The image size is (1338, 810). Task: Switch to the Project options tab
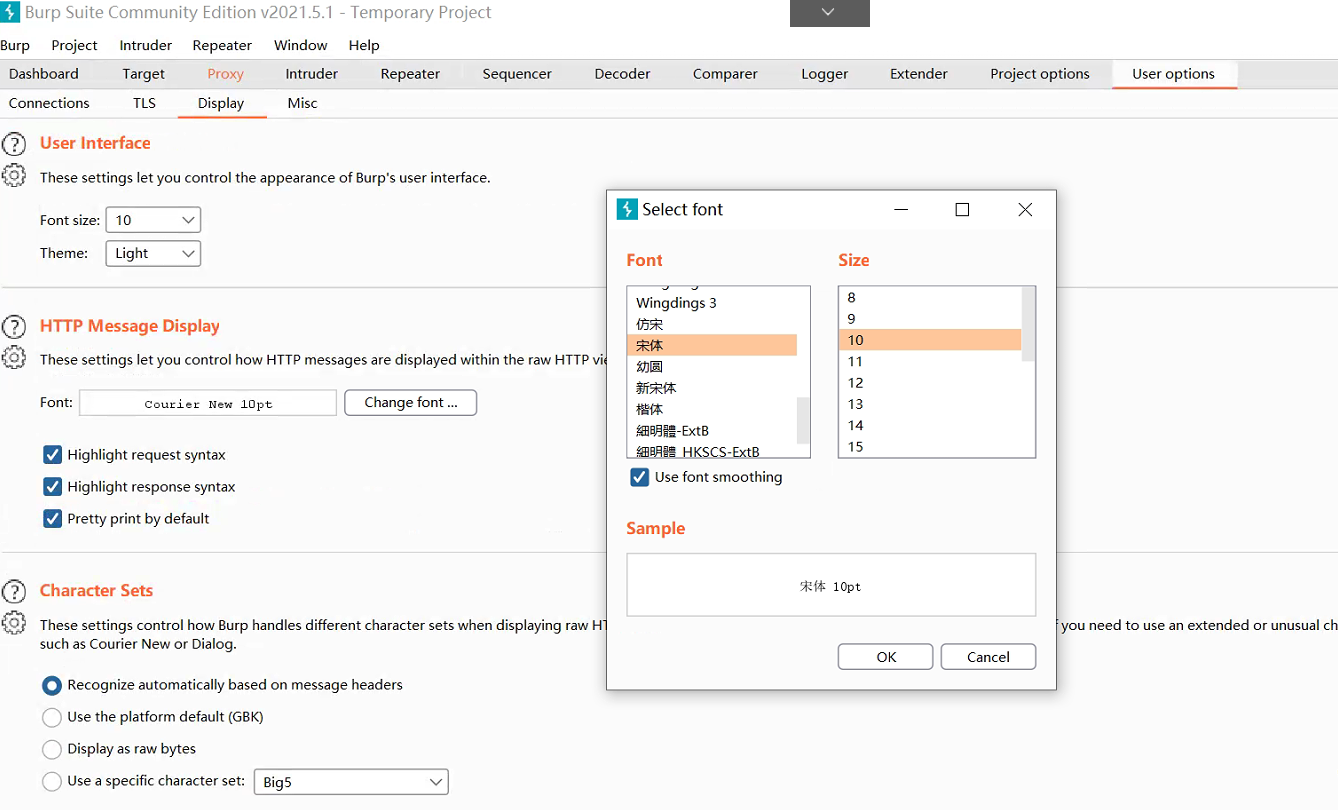1040,74
